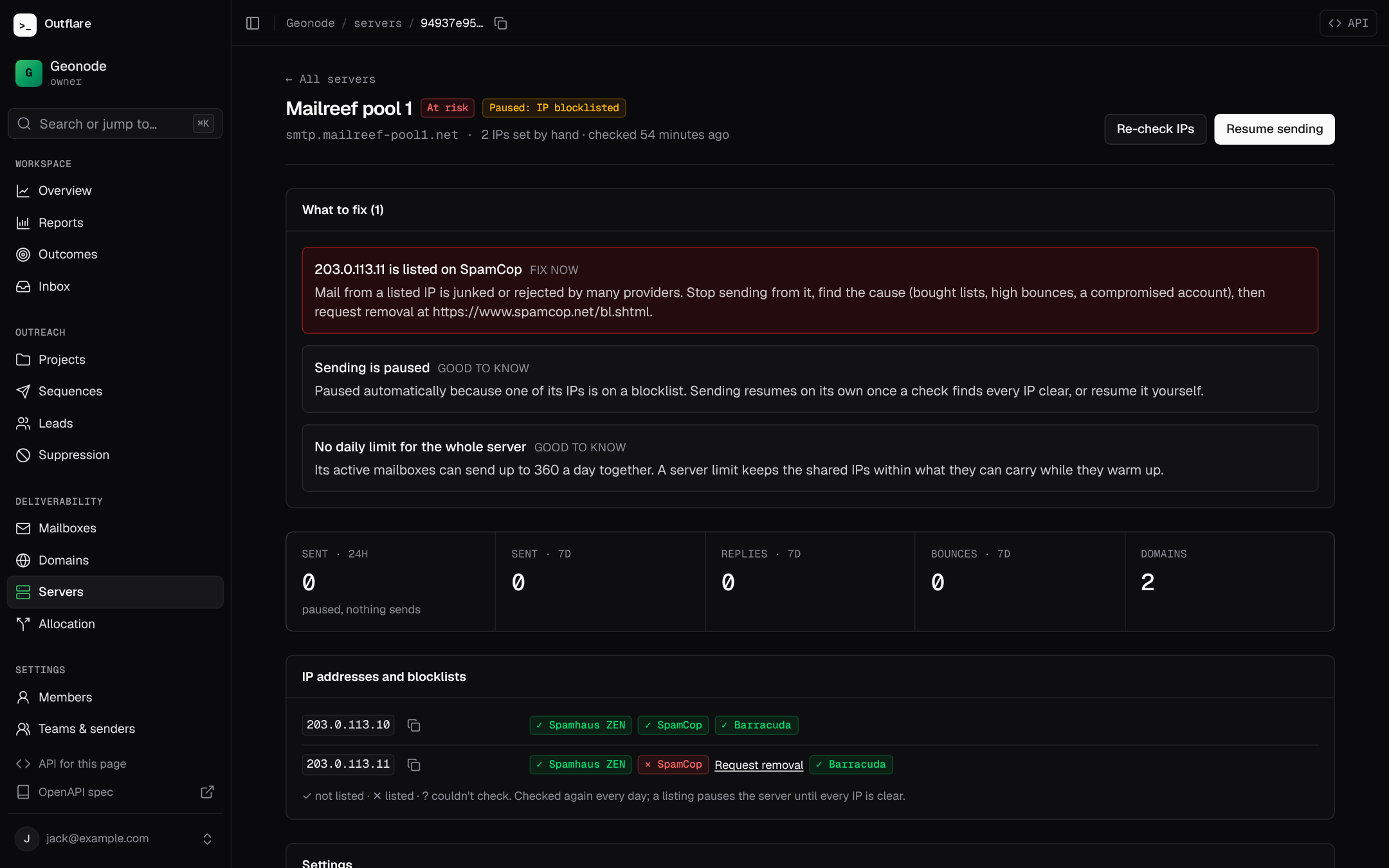Screen dimensions: 1389x868
Task: Expand the jack@example.com account switcher
Action: 115,838
